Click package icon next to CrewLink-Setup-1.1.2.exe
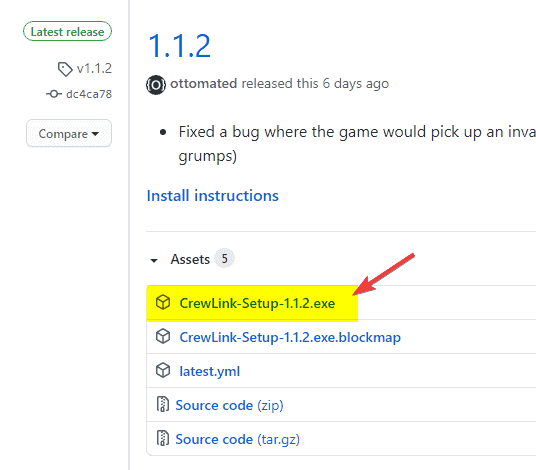536x470 pixels. [x=163, y=303]
